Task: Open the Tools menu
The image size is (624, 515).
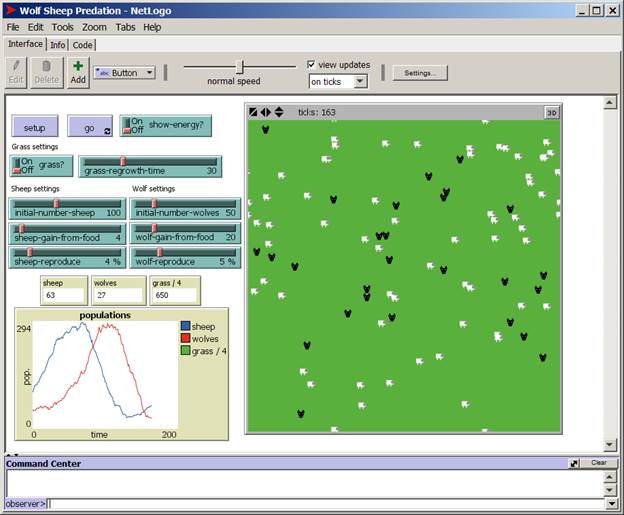Action: [62, 27]
